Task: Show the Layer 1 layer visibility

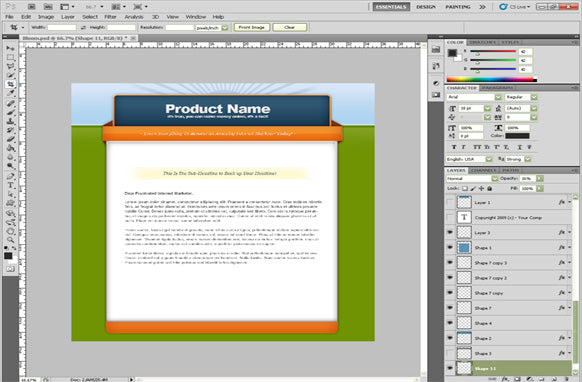Action: click(450, 202)
